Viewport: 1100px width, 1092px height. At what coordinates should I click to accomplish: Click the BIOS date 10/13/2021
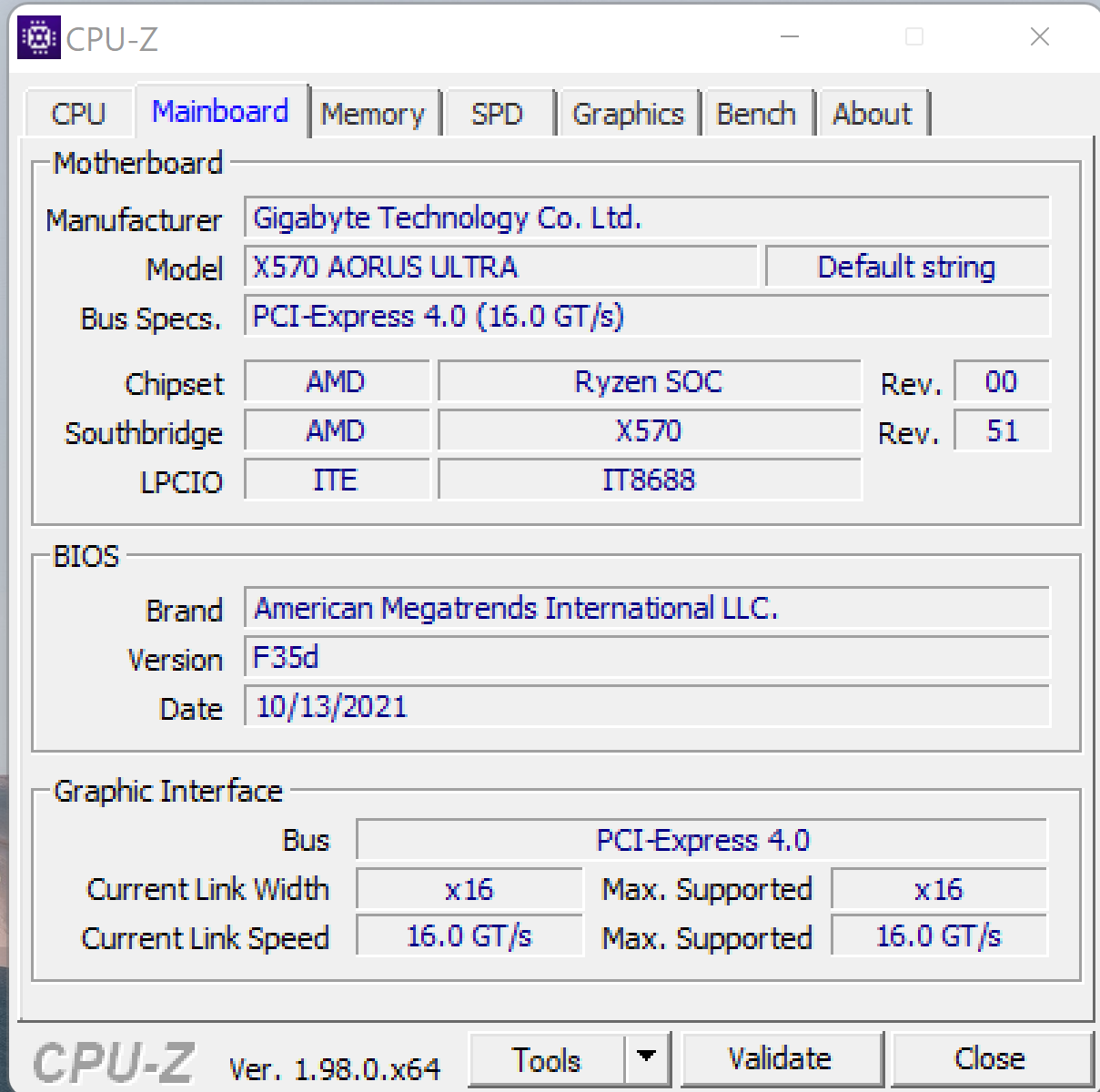click(647, 707)
